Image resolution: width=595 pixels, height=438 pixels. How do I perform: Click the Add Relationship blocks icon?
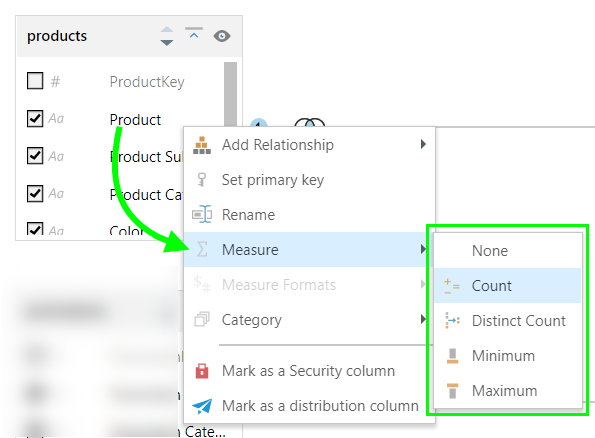point(201,145)
